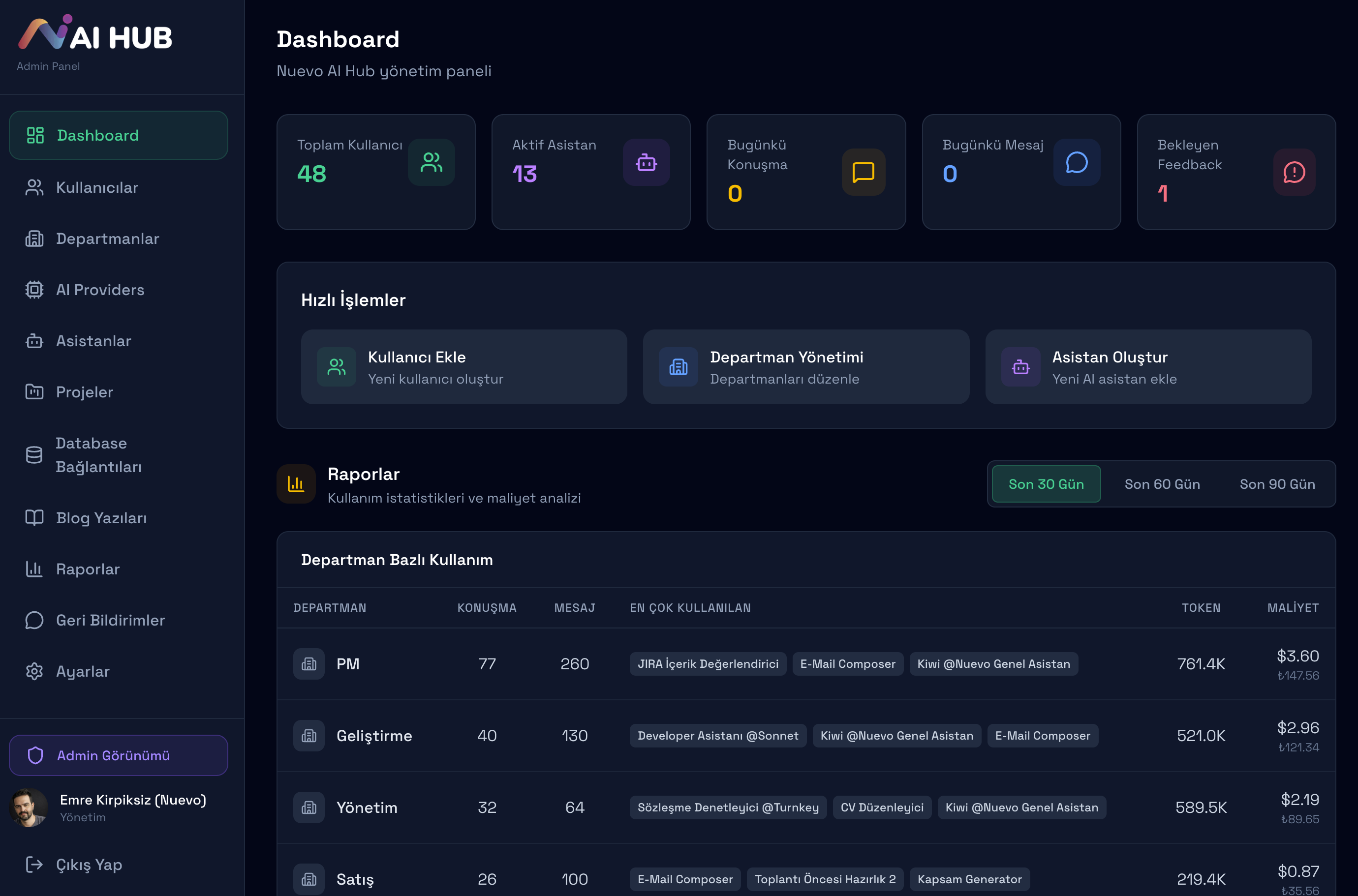Click the Kullanıcı Ekle quick action
Viewport: 1358px width, 896px height.
(463, 367)
